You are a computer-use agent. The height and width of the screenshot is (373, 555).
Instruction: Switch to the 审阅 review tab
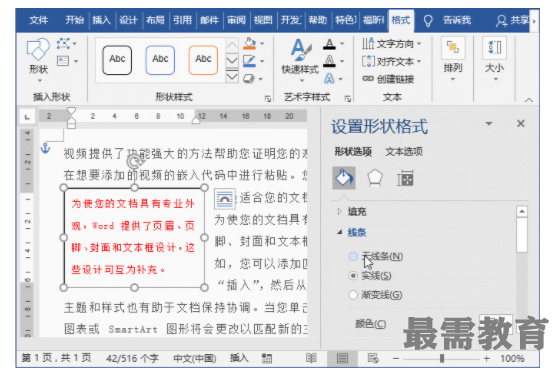(x=236, y=20)
